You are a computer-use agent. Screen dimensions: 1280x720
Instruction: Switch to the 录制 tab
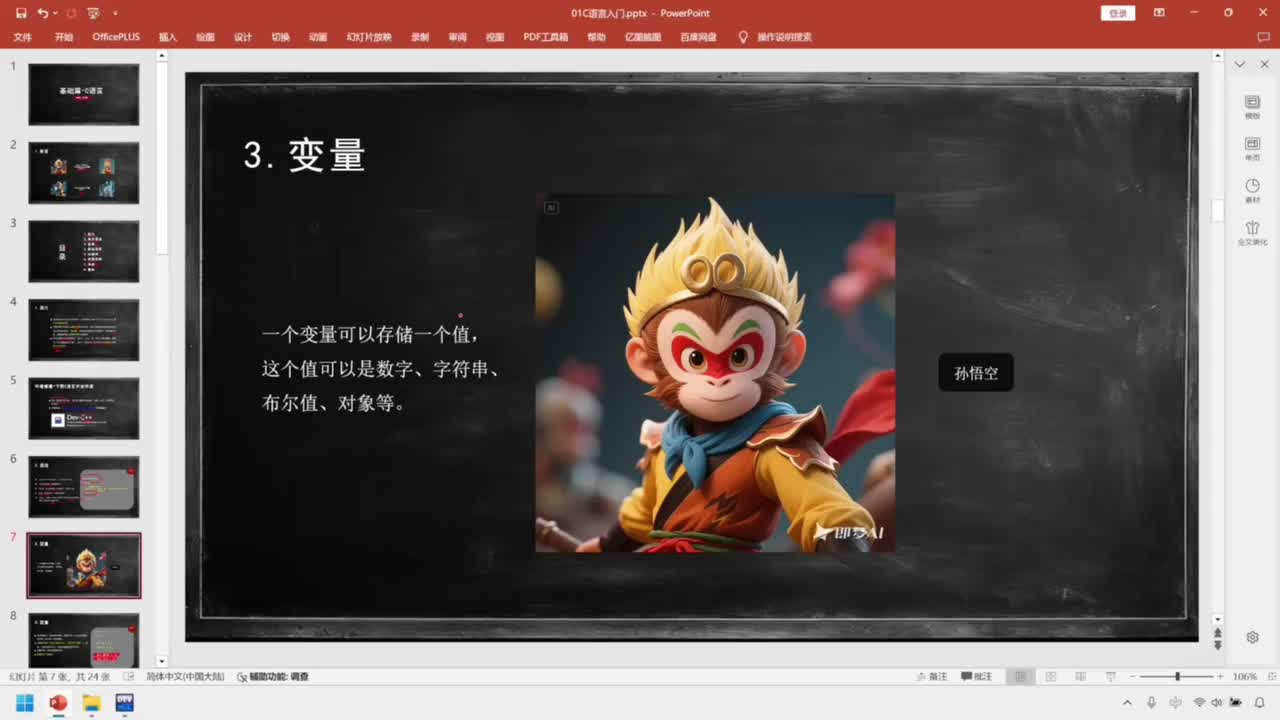pyautogui.click(x=420, y=37)
